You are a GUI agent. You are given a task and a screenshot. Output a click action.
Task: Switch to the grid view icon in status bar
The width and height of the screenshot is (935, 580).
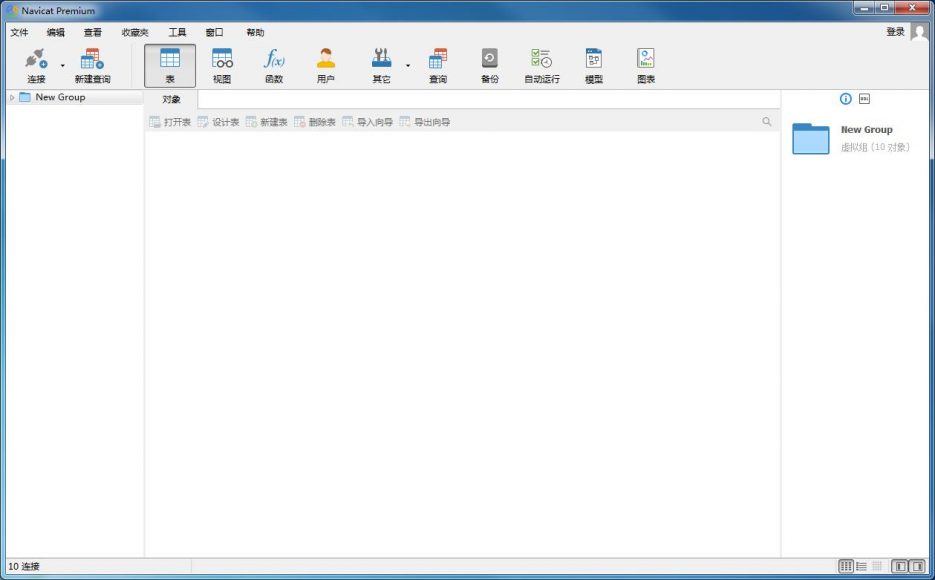point(846,566)
